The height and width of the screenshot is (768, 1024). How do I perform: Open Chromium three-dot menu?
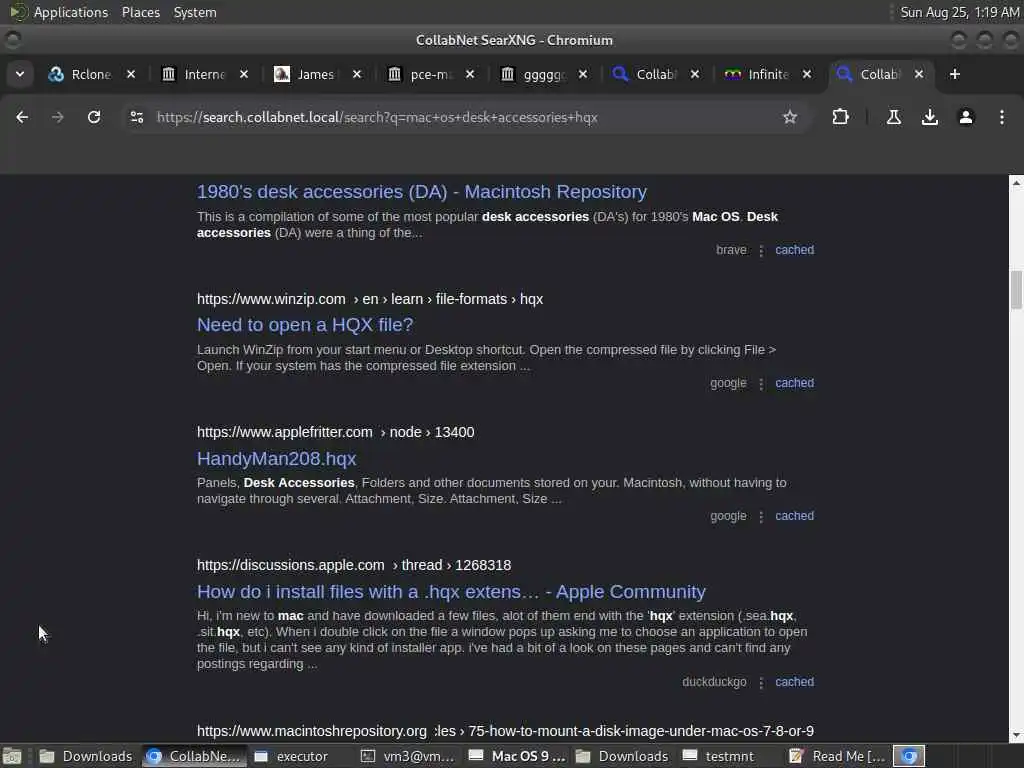(1001, 117)
